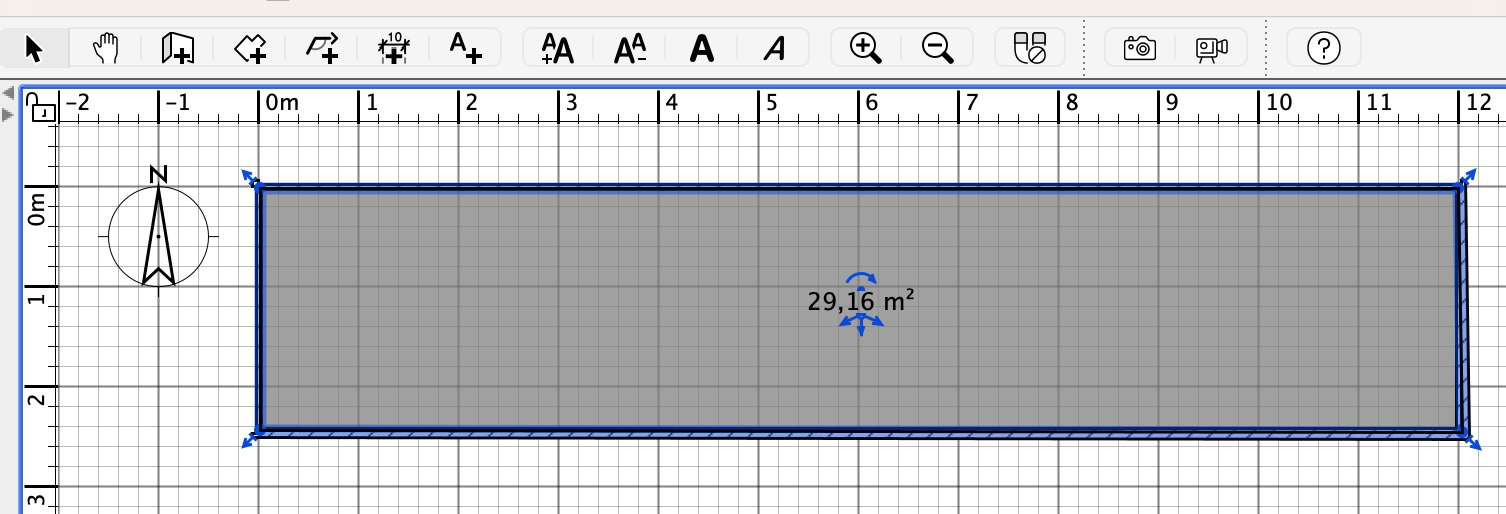Zoom in on the plan

point(865,47)
